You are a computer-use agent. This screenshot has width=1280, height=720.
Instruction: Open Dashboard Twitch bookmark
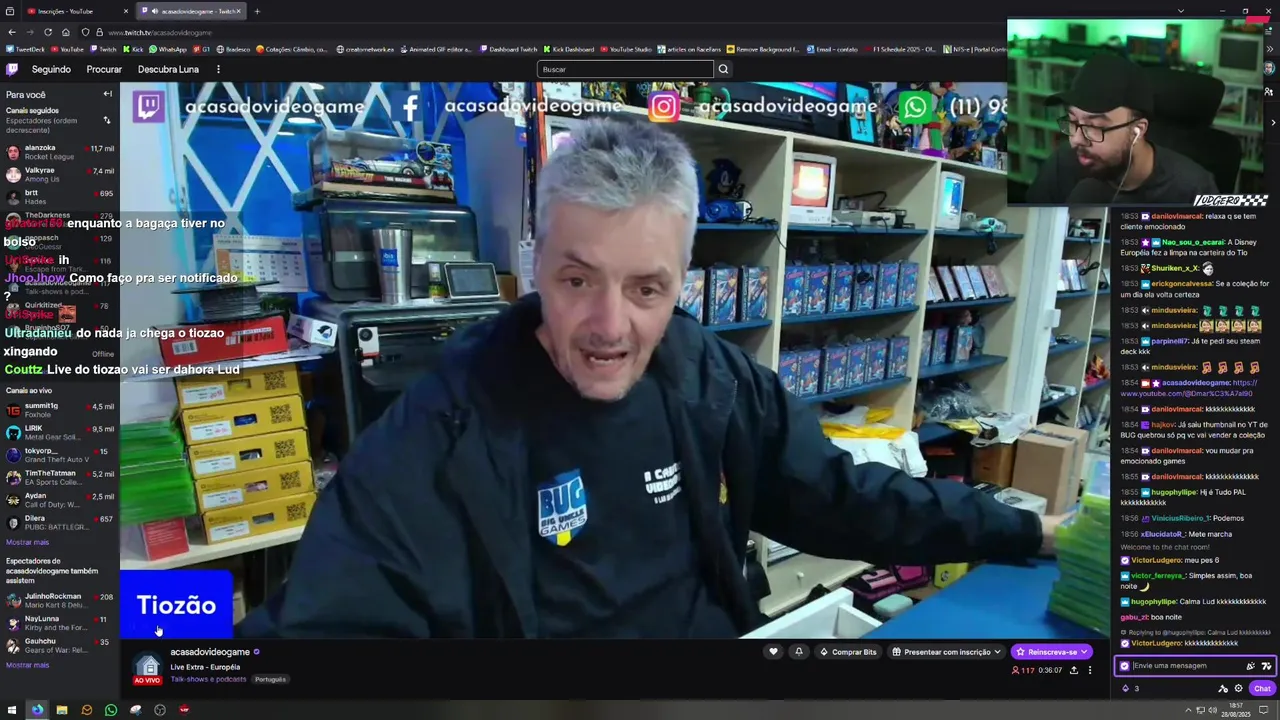509,49
